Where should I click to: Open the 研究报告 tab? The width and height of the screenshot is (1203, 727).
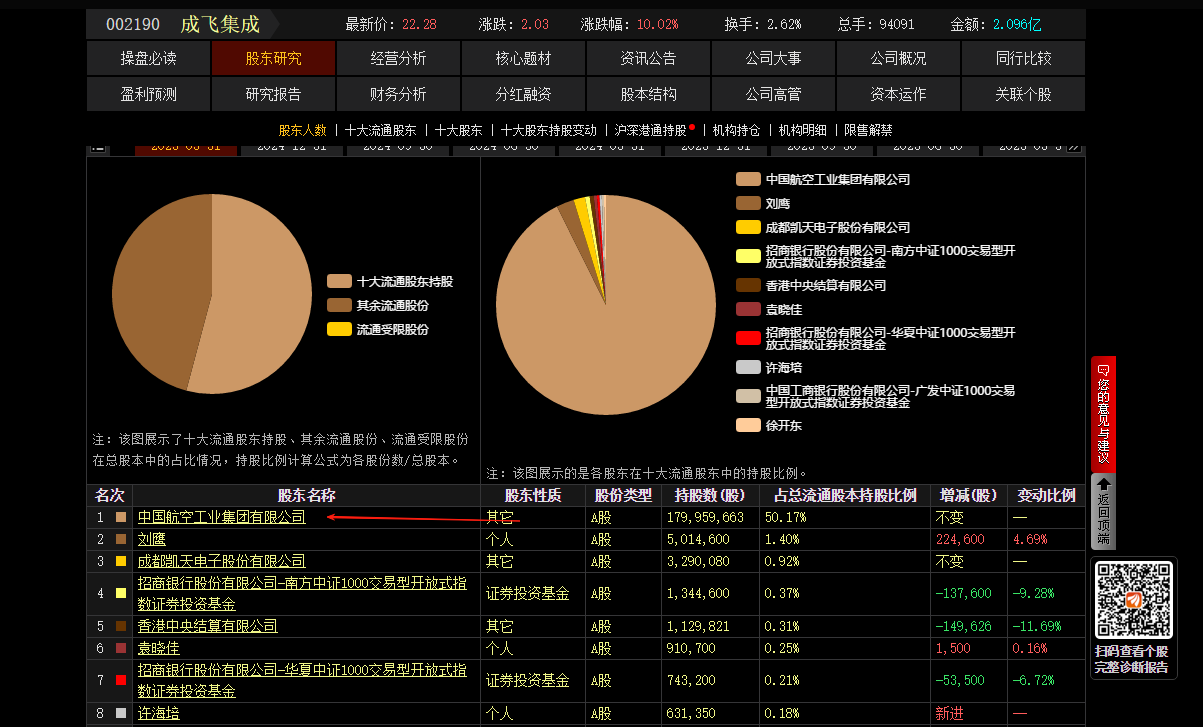[x=273, y=94]
